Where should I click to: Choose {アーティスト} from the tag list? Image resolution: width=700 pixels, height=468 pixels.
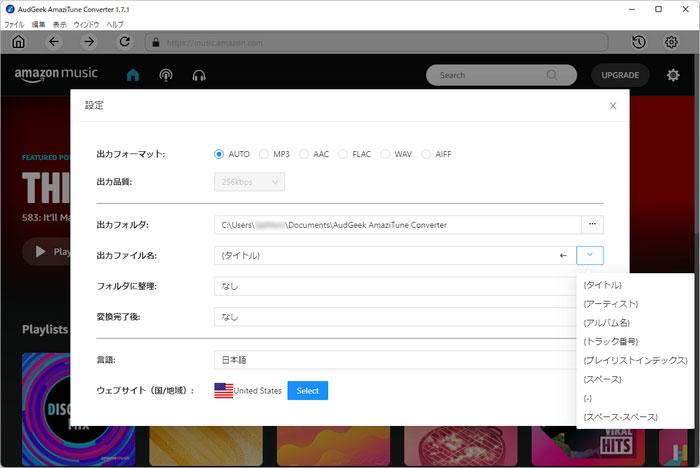tap(611, 304)
